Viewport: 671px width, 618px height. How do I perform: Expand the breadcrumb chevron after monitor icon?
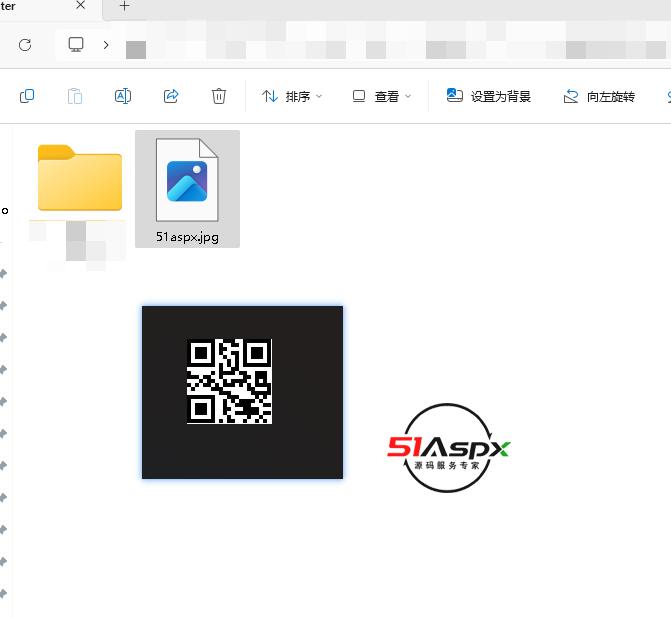click(106, 45)
